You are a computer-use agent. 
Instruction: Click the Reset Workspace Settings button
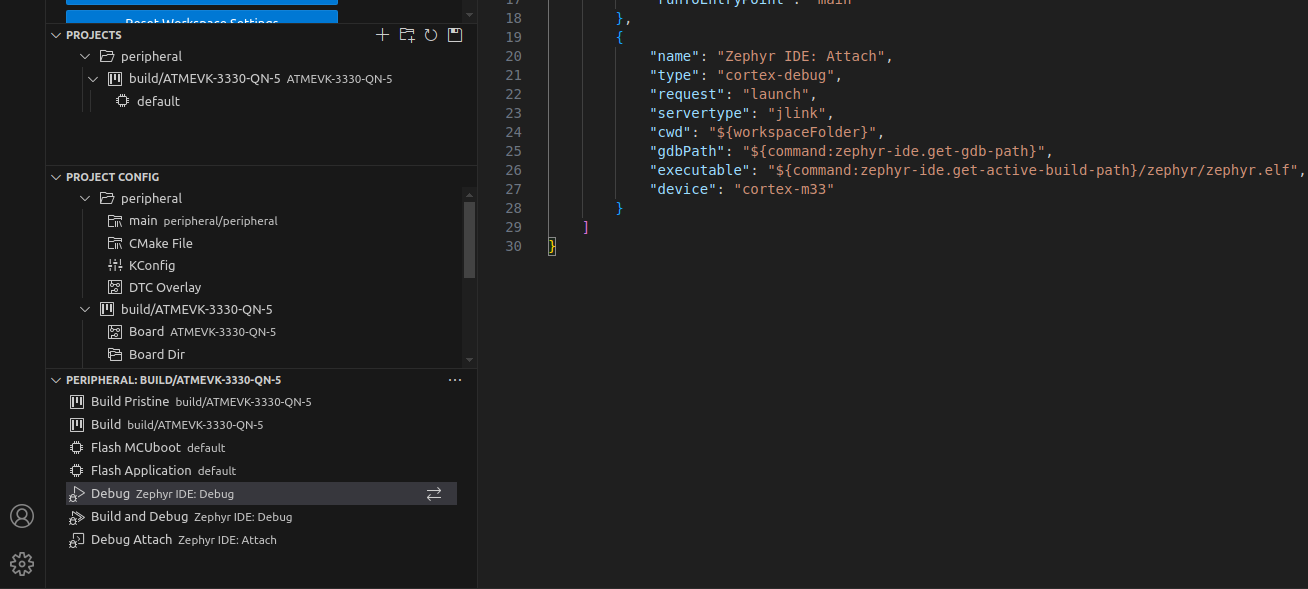(202, 16)
